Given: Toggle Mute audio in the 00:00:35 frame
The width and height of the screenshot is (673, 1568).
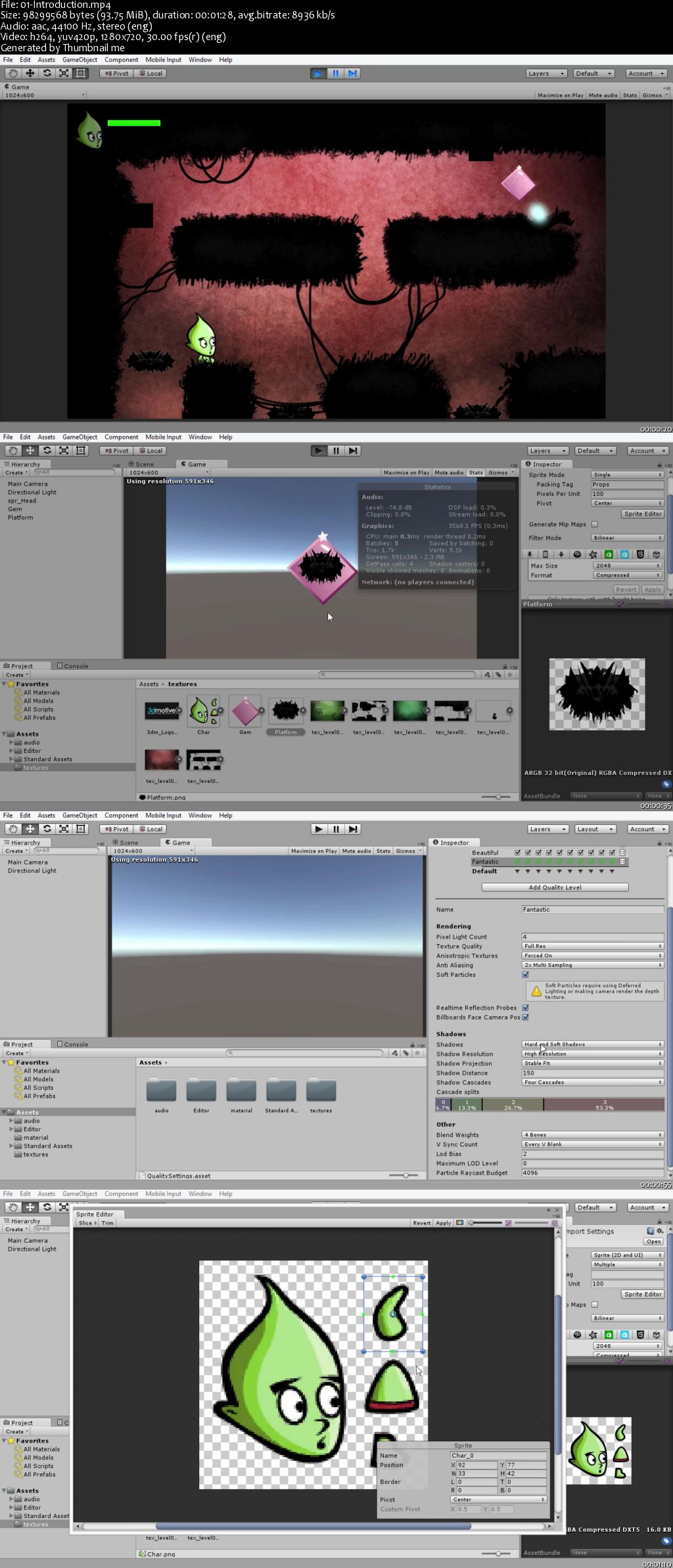Looking at the screenshot, I should pyautogui.click(x=449, y=473).
